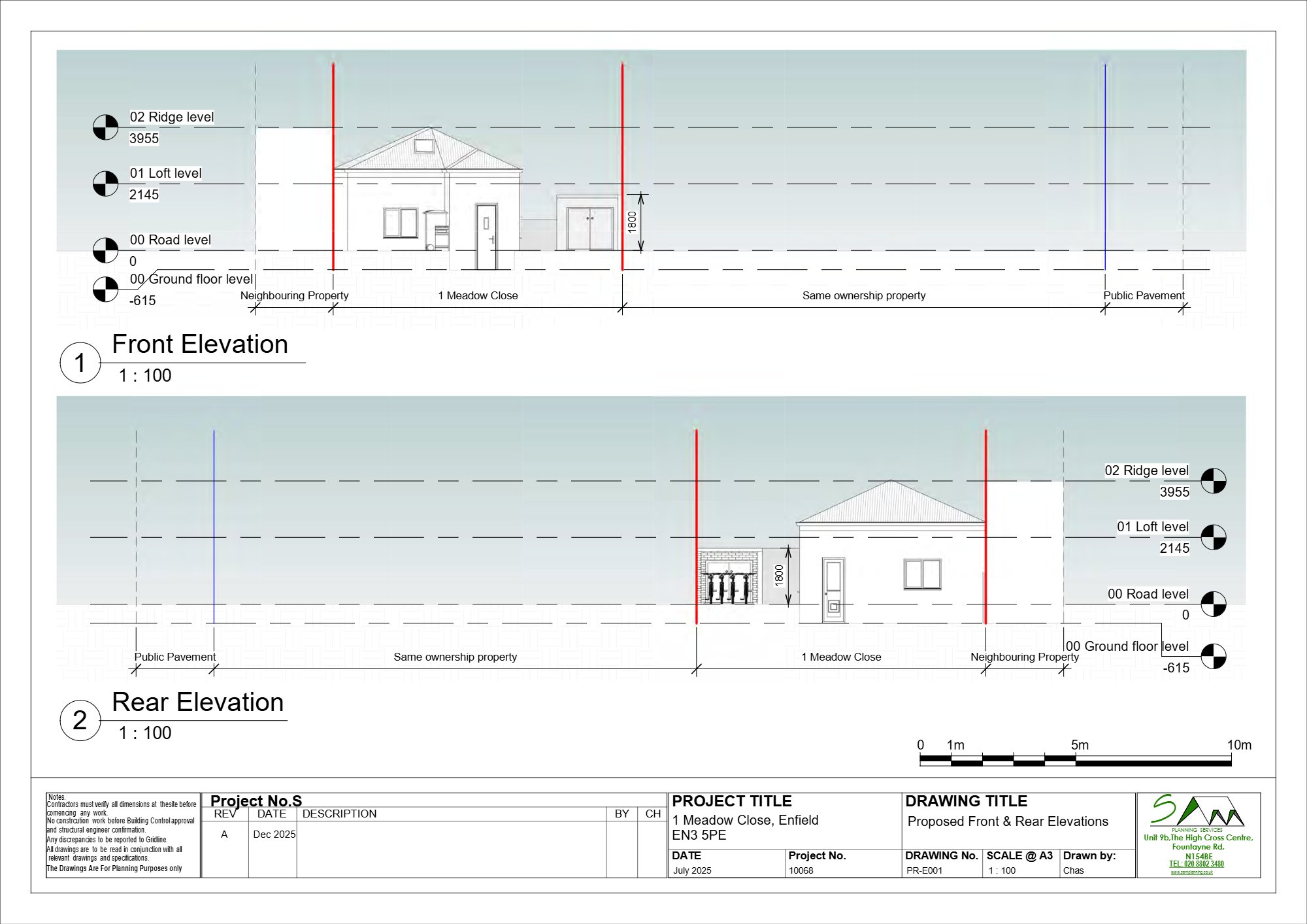Select the 'July 2025' date value
Screen dimensions: 1307x924
[x=692, y=870]
